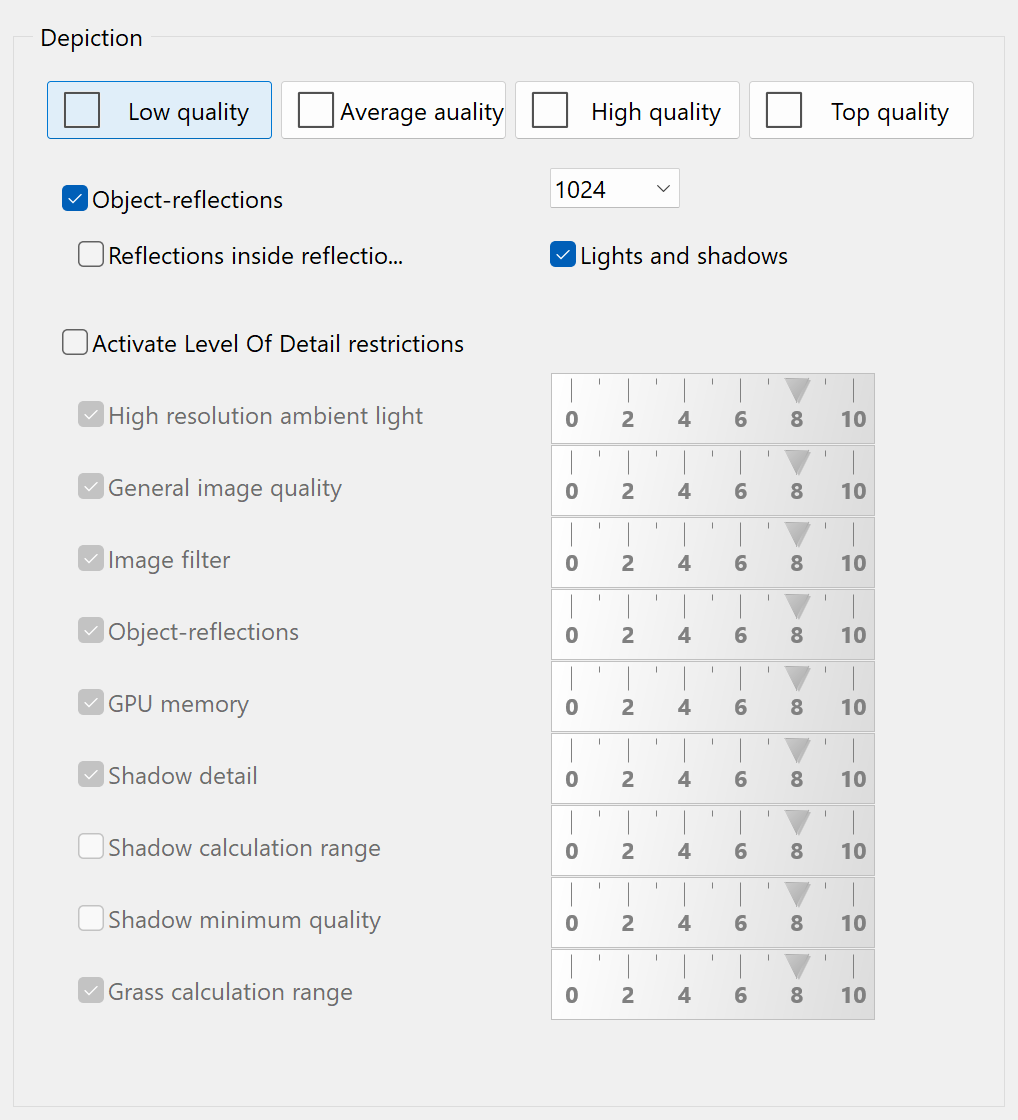Click the Image filter slider

click(713, 553)
